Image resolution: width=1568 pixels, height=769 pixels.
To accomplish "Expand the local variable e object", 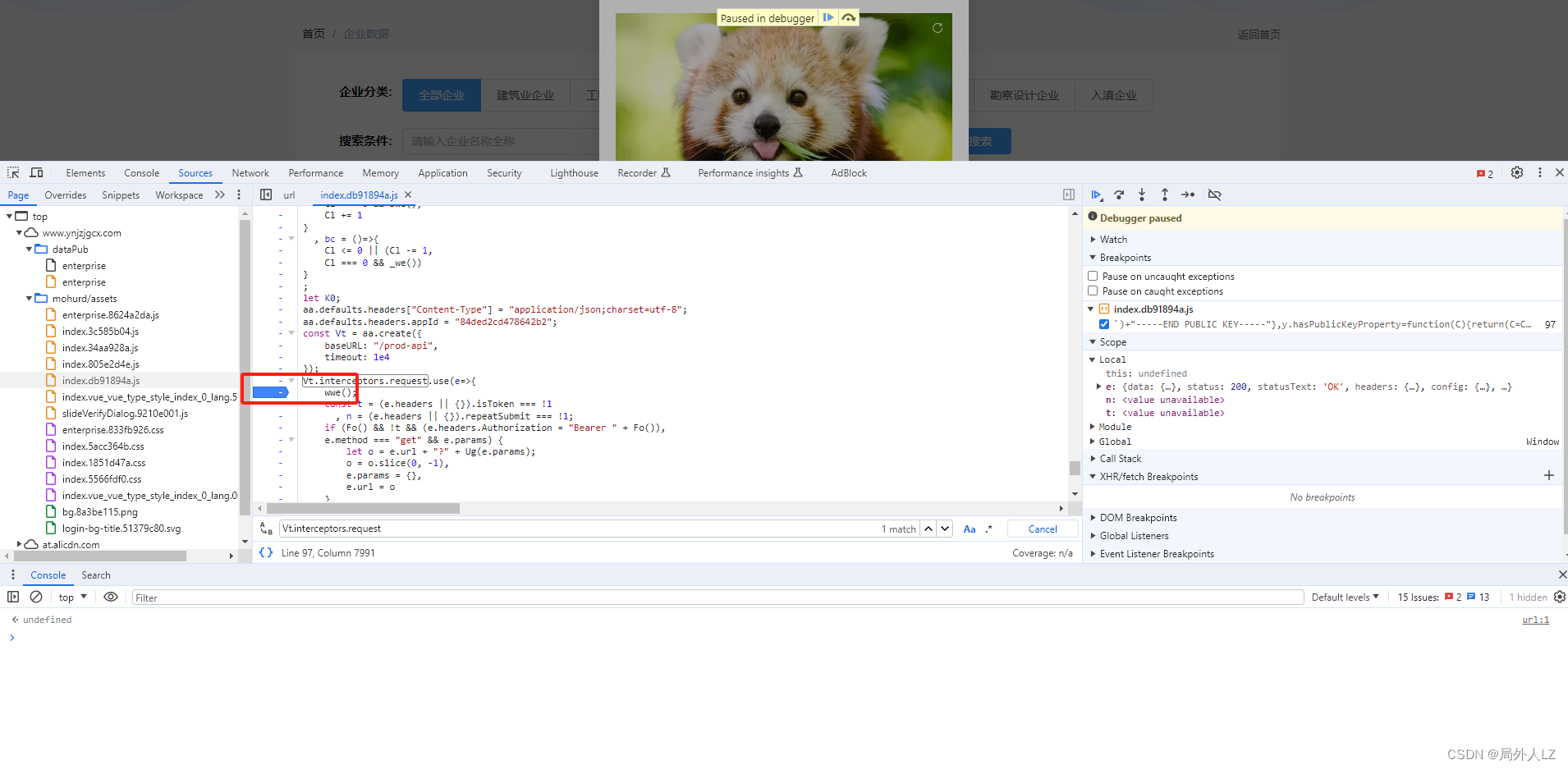I will (x=1098, y=387).
